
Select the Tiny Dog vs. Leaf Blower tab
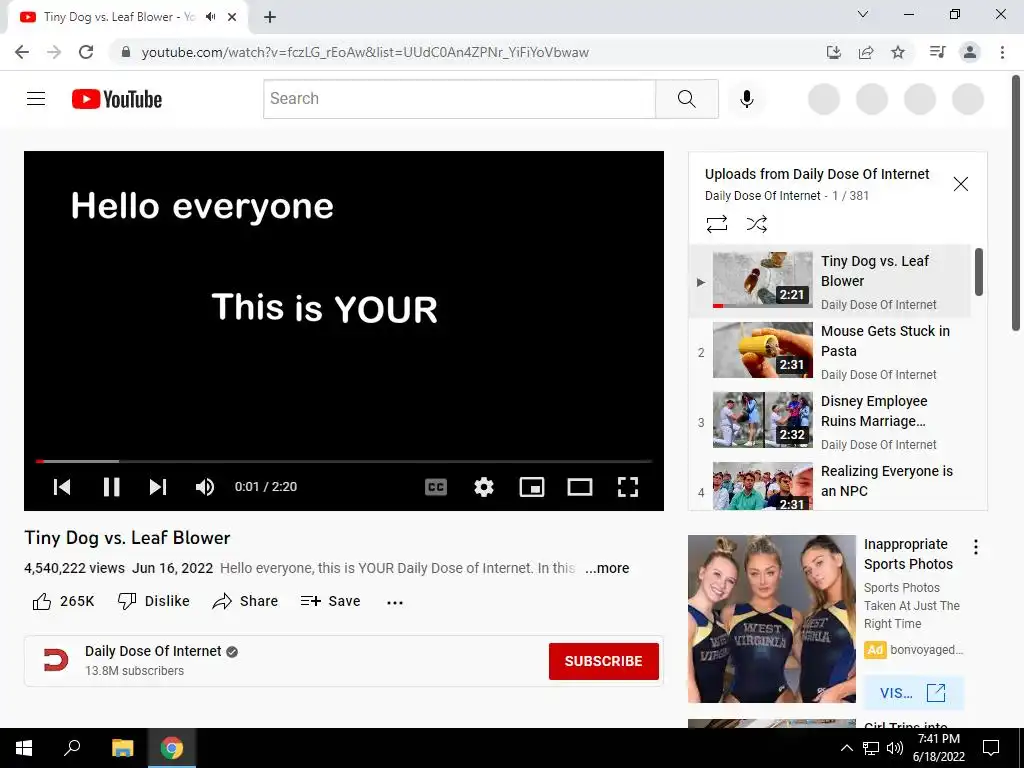coord(128,17)
